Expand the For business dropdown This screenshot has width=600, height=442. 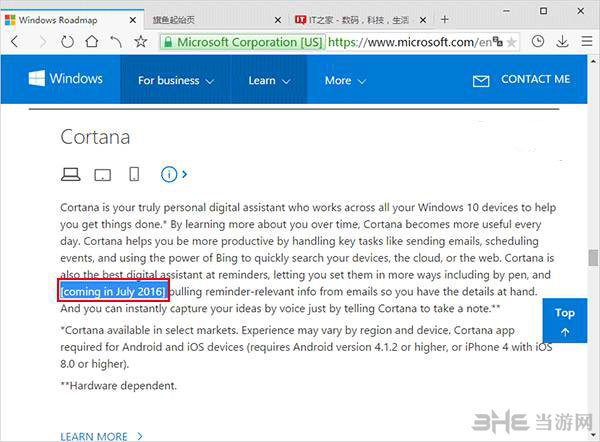(x=176, y=80)
